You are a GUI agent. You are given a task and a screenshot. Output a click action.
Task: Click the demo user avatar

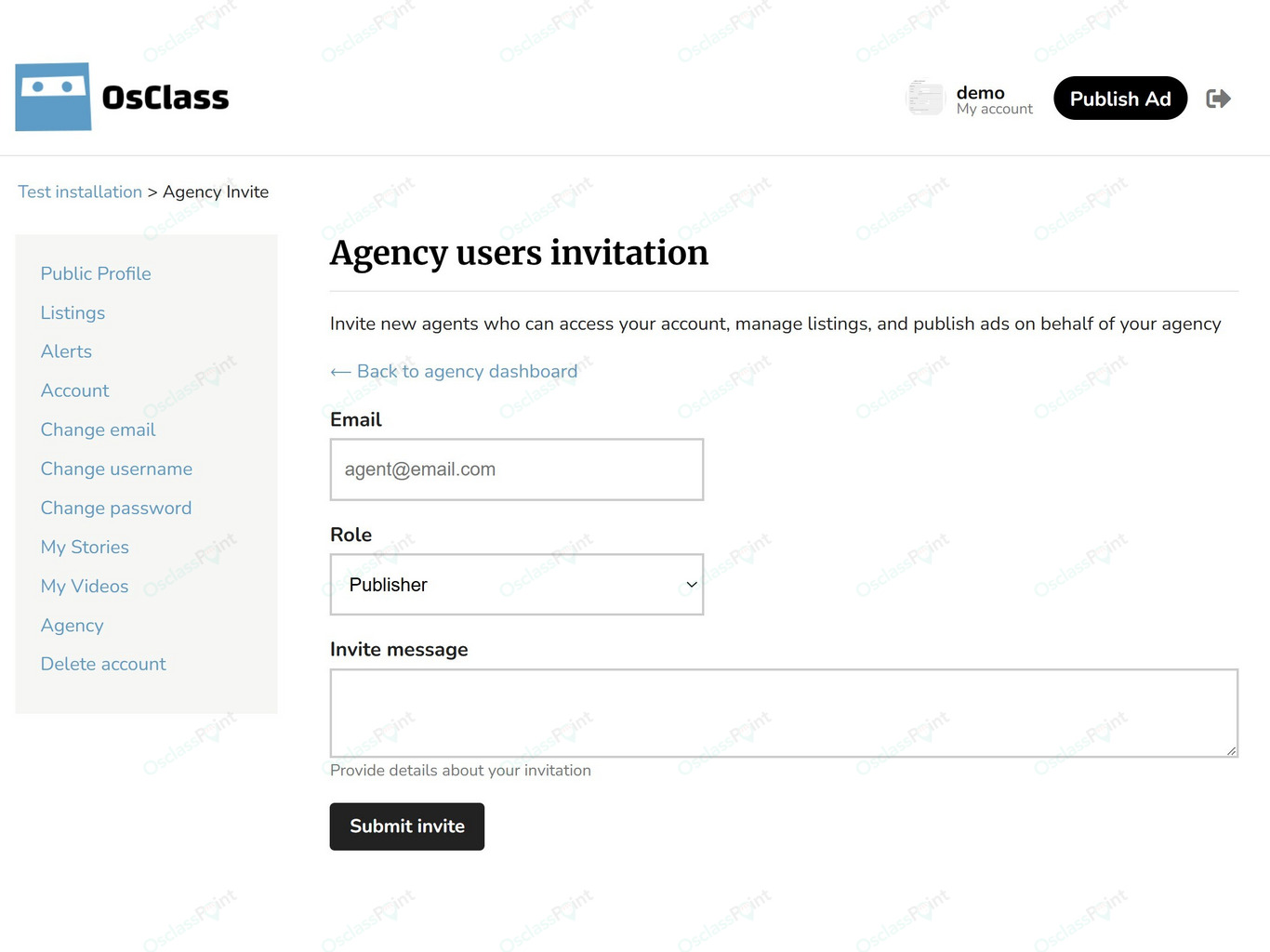pyautogui.click(x=925, y=98)
